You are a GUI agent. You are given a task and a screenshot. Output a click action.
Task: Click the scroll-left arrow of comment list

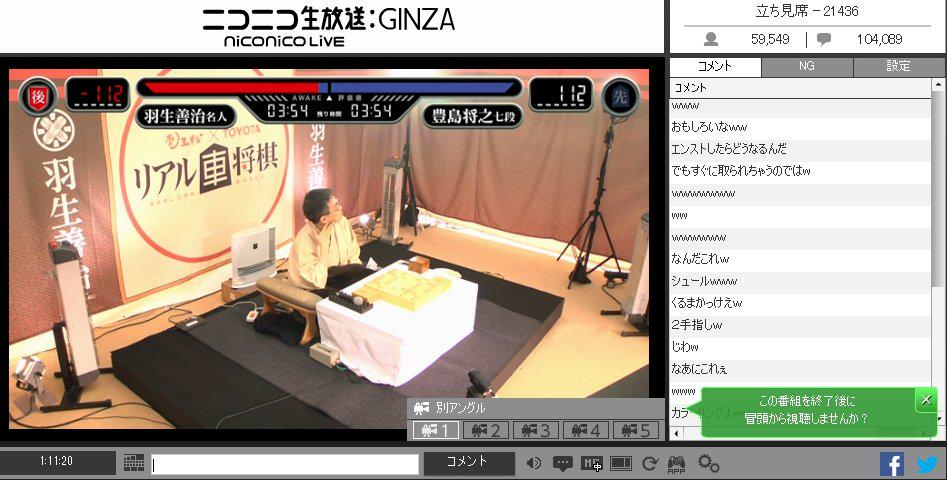676,433
